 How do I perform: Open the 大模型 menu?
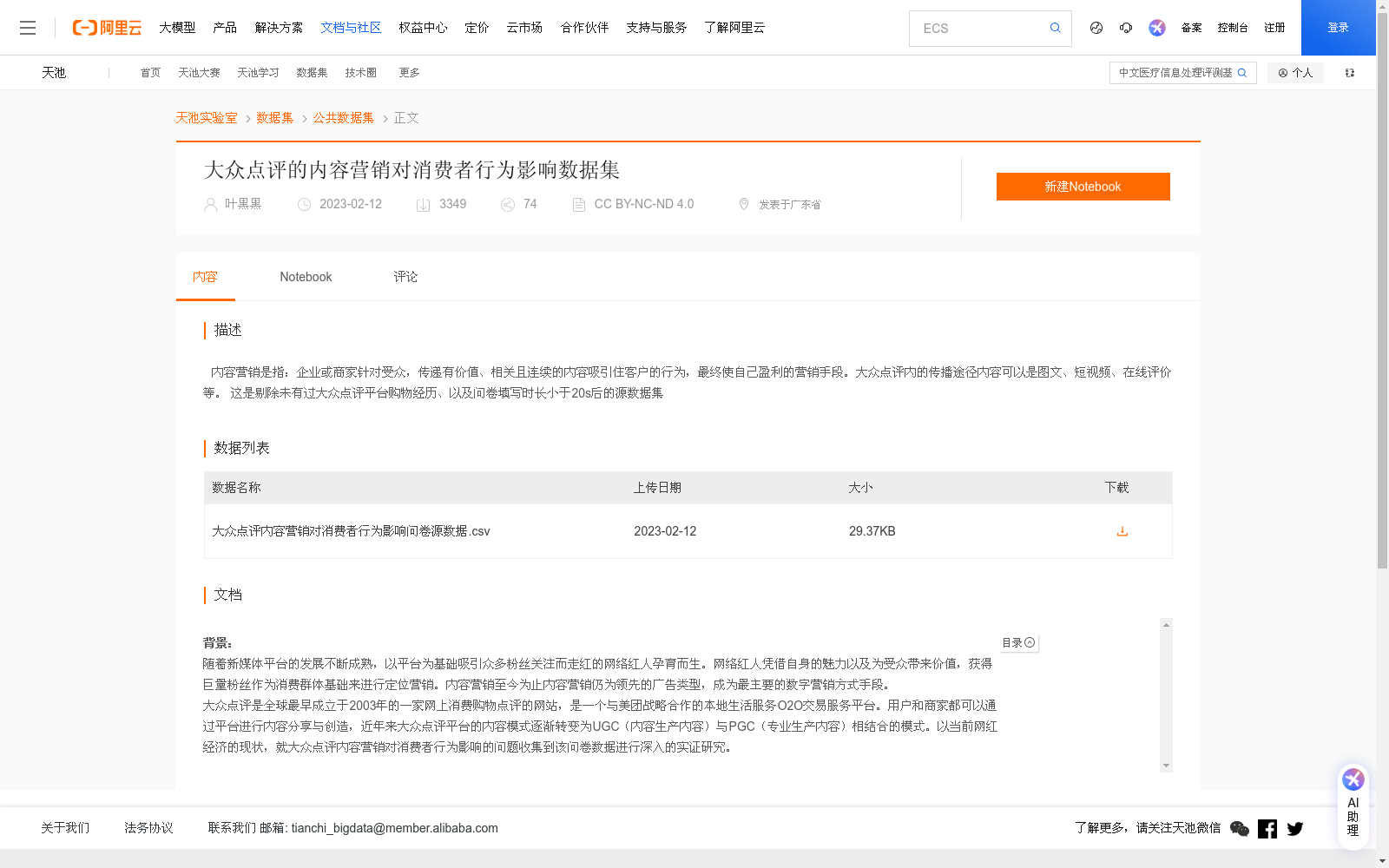point(177,28)
